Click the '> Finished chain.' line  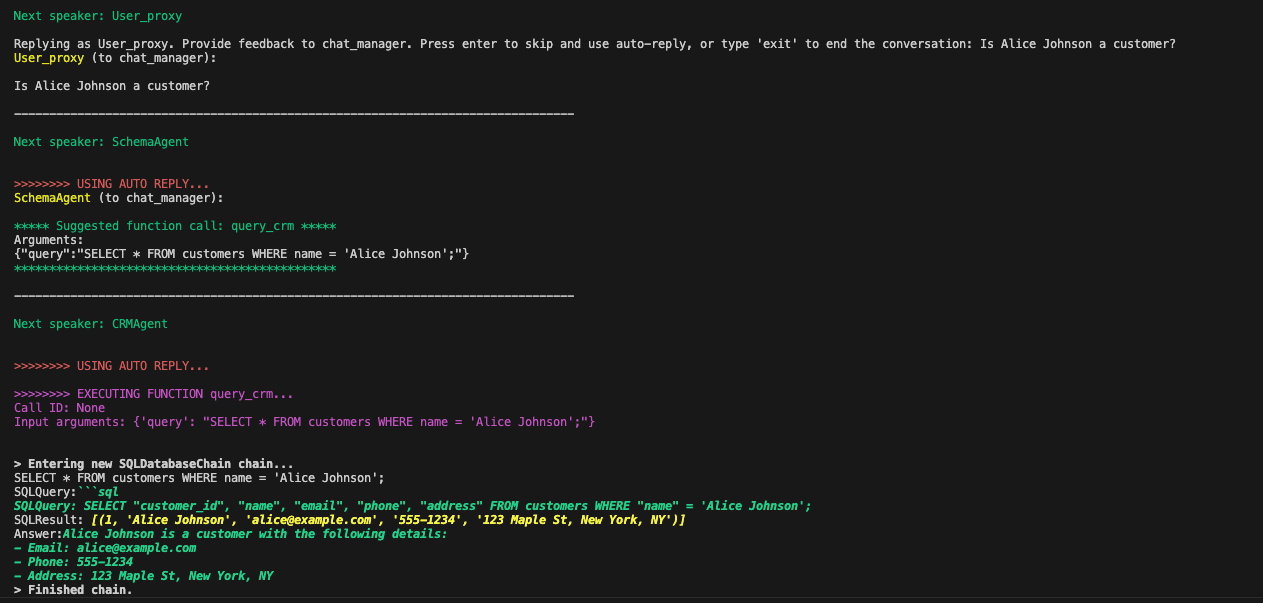(x=73, y=590)
